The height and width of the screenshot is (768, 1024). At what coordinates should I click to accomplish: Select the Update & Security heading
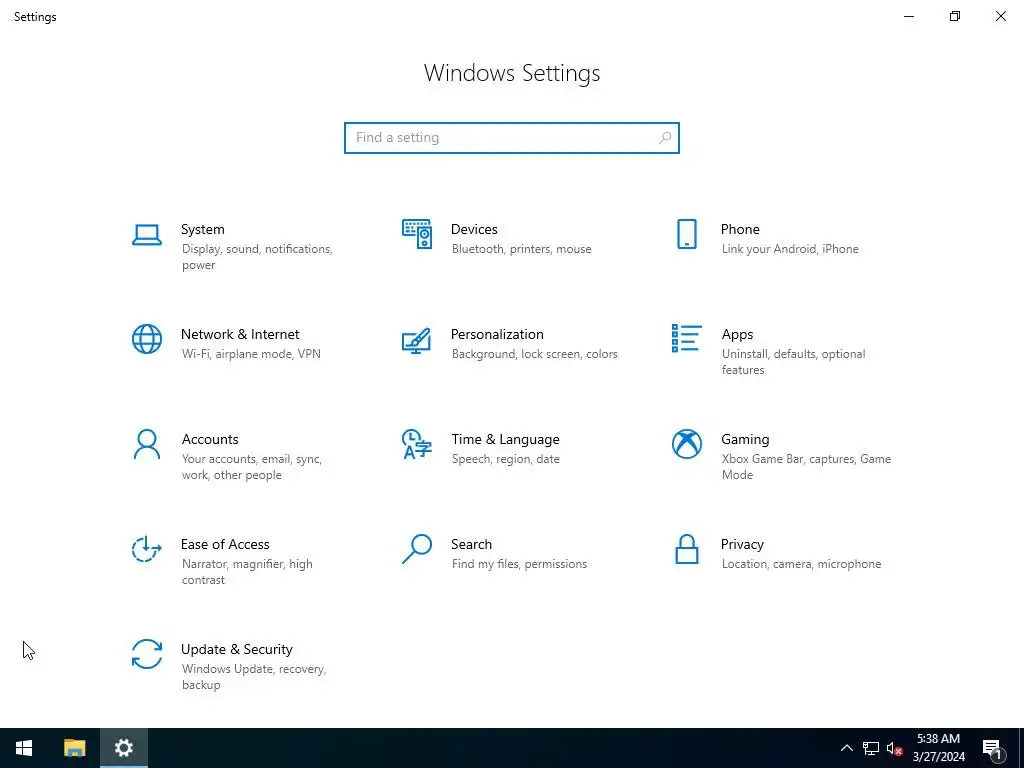[x=236, y=650]
